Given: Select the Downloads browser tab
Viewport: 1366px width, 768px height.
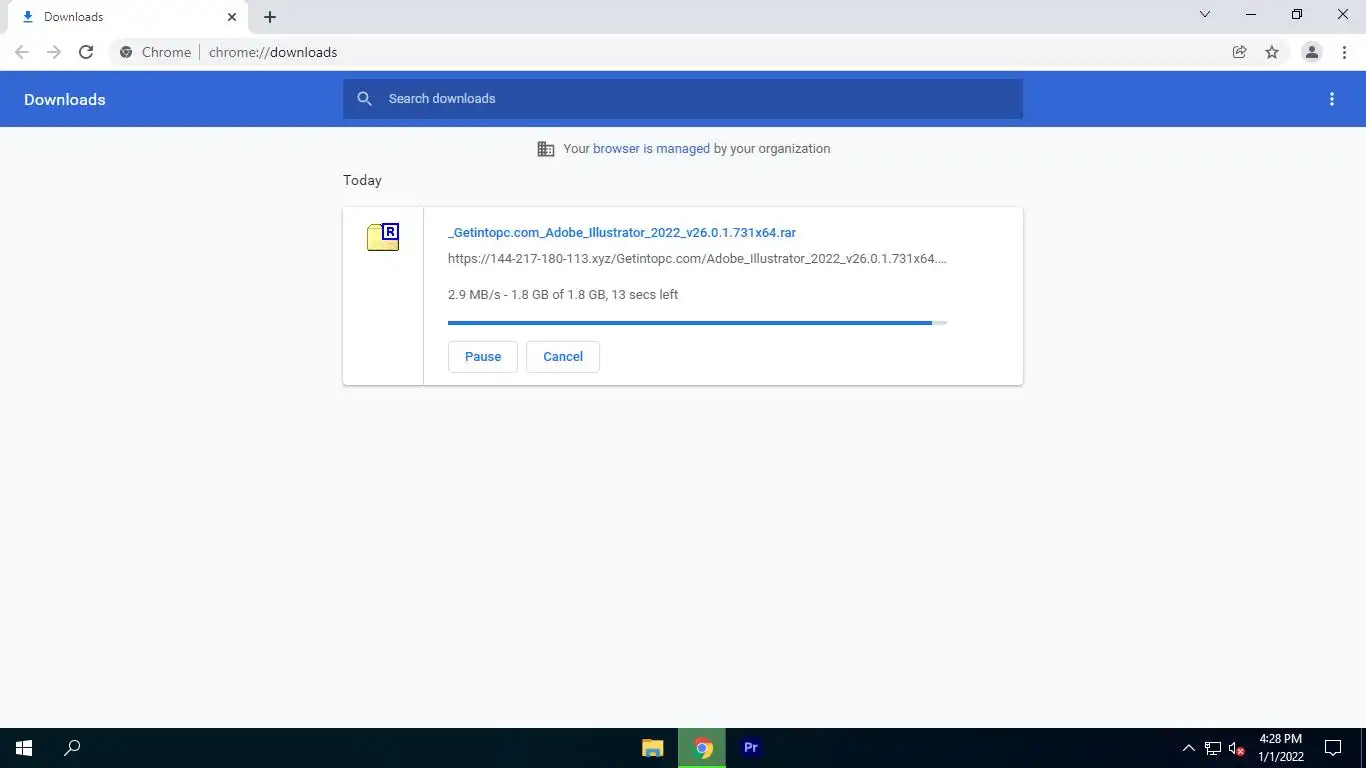Looking at the screenshot, I should coord(130,17).
